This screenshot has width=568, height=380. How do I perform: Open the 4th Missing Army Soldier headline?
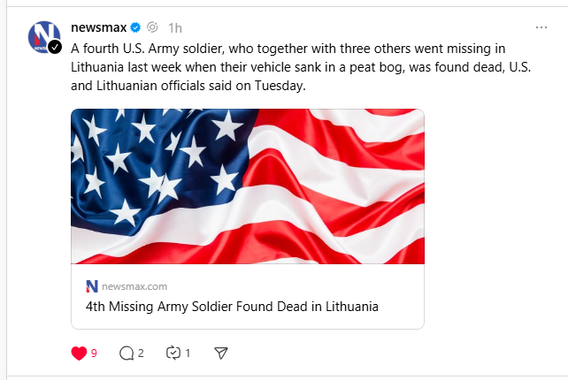232,306
